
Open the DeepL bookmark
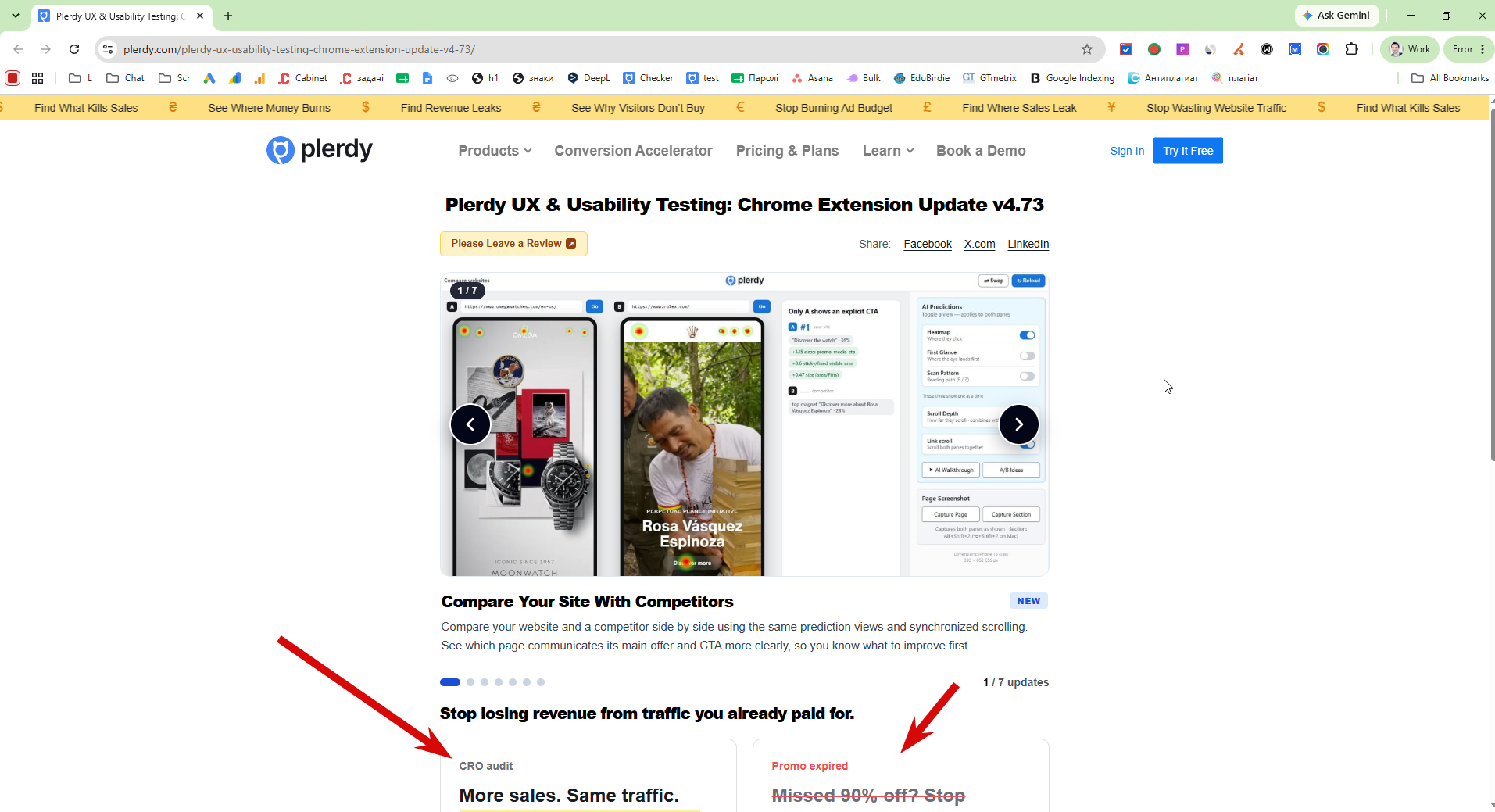(588, 78)
